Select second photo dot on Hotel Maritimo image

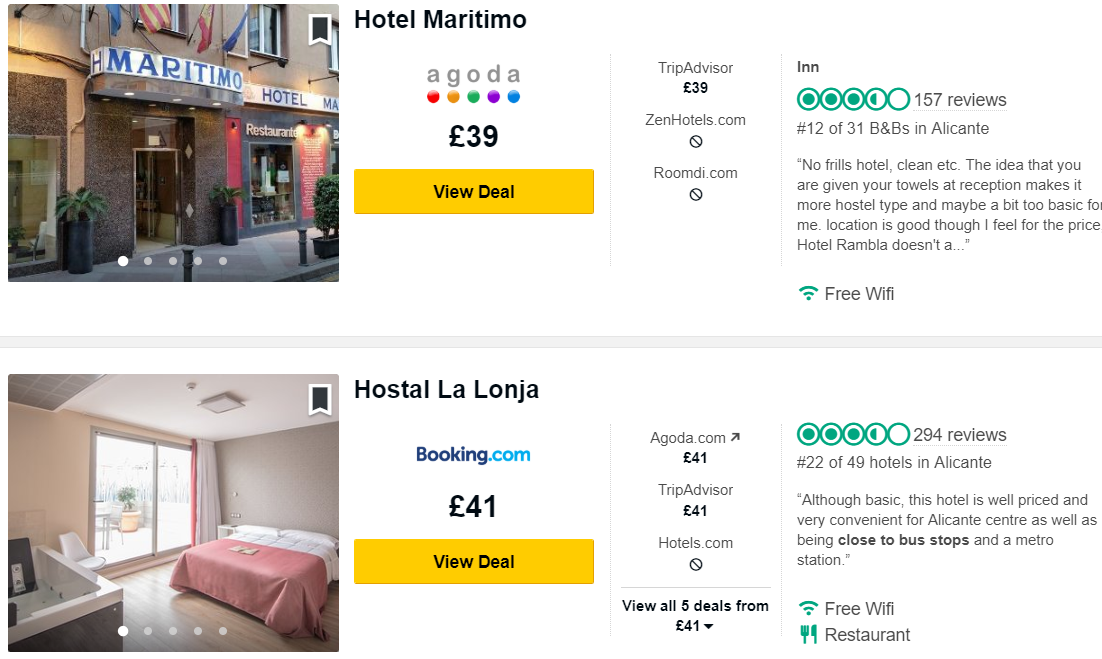(x=148, y=261)
